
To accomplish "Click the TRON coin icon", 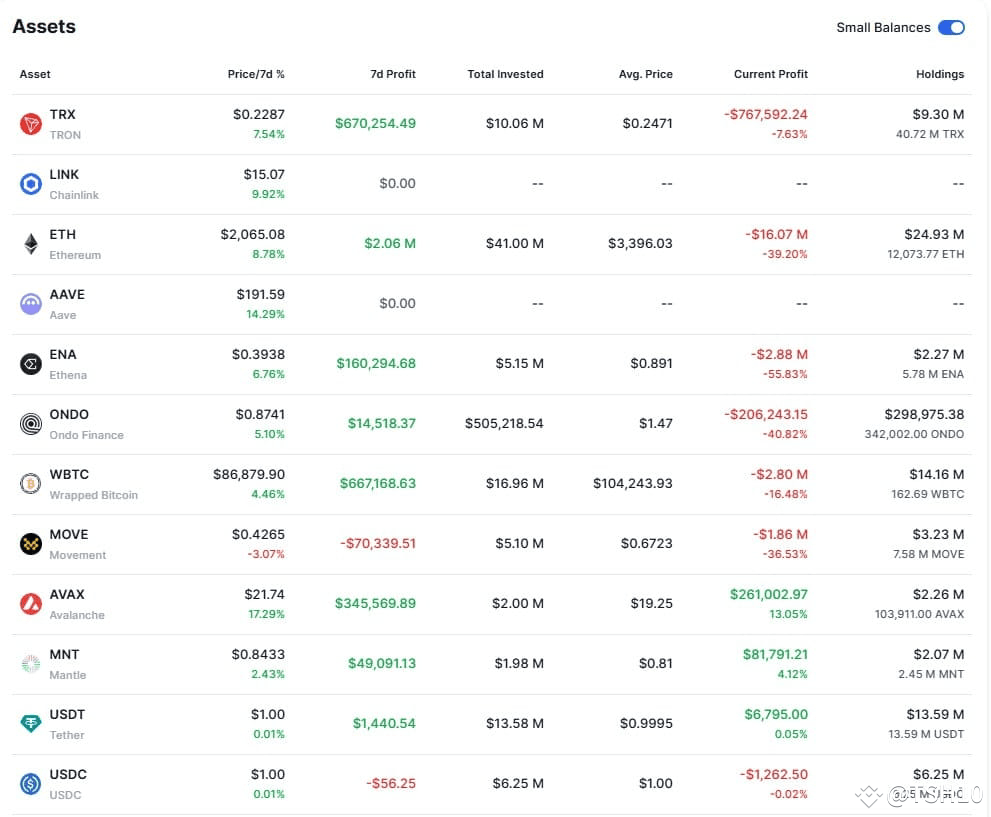I will 30,124.
